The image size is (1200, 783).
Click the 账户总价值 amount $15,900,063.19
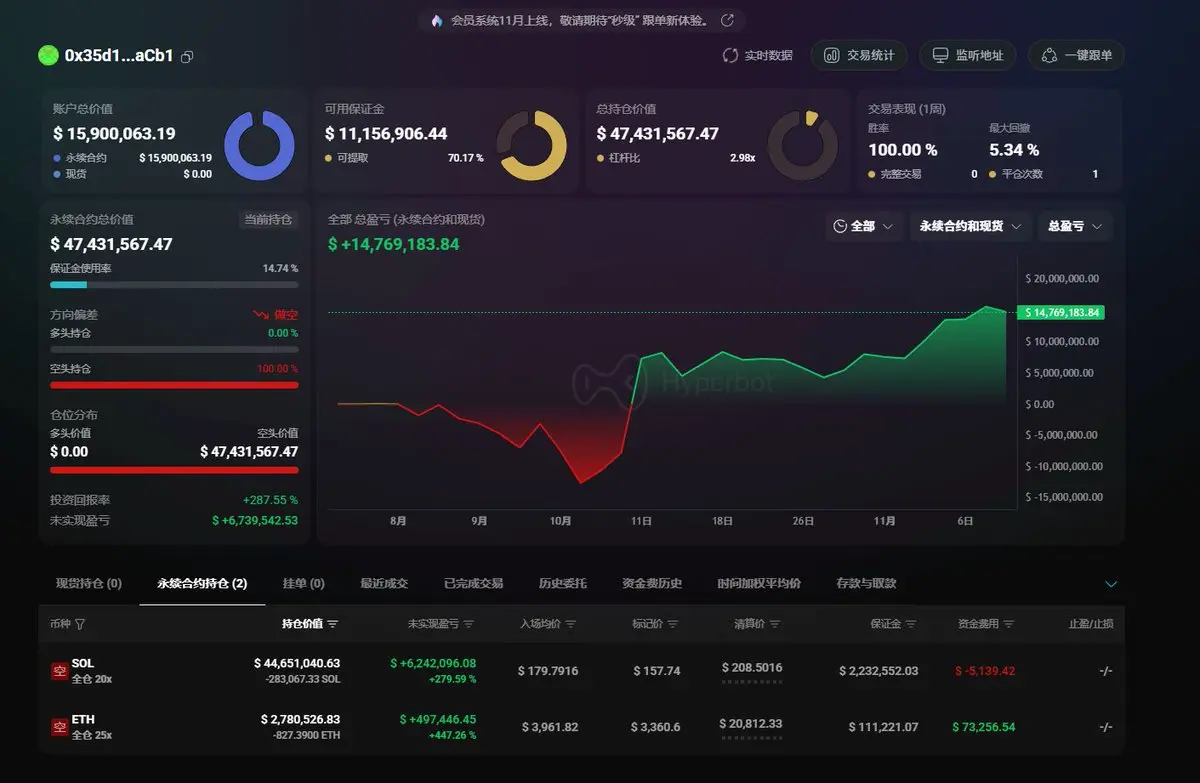pos(114,134)
